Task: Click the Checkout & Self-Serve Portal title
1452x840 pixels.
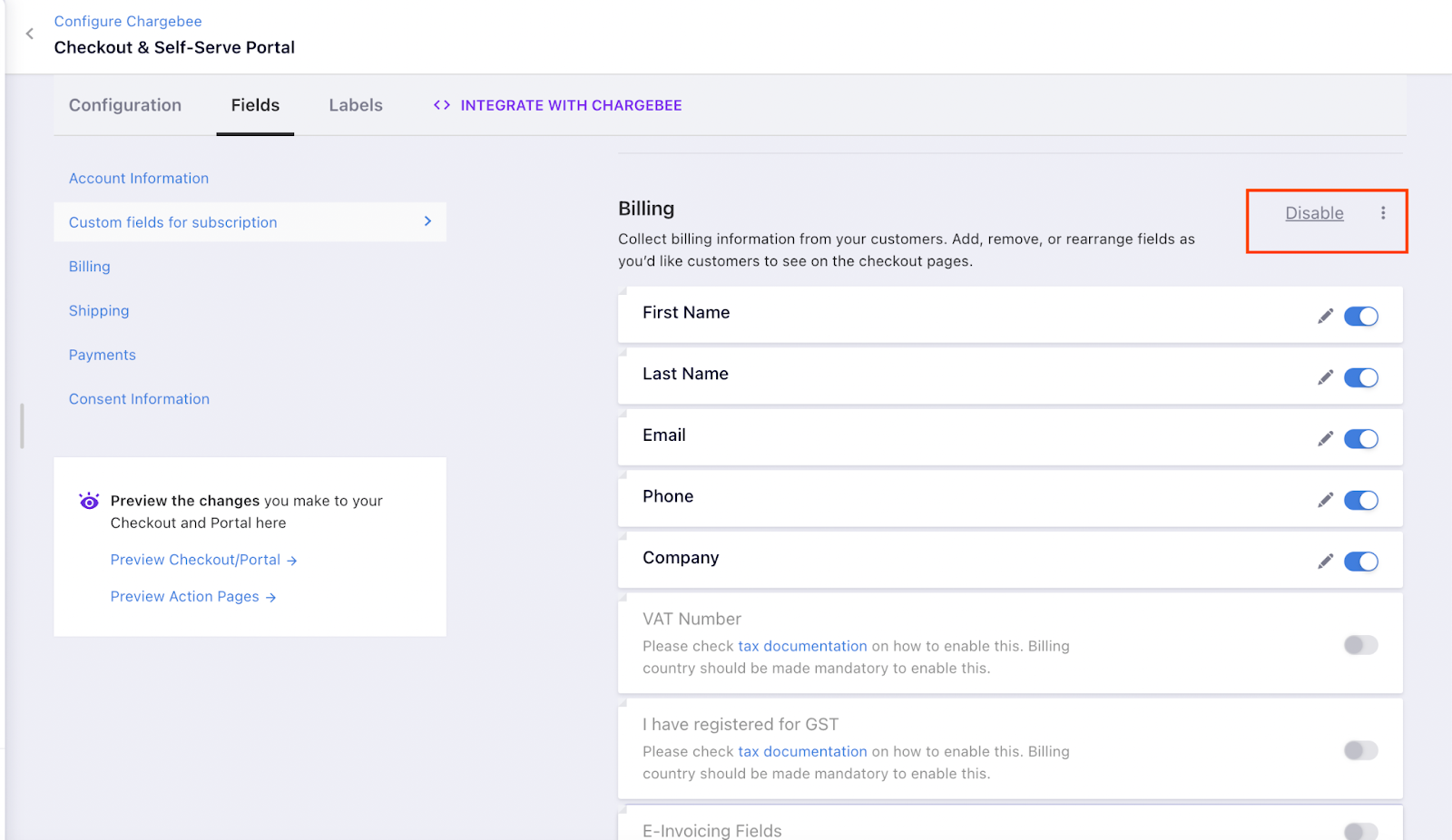Action: point(174,47)
